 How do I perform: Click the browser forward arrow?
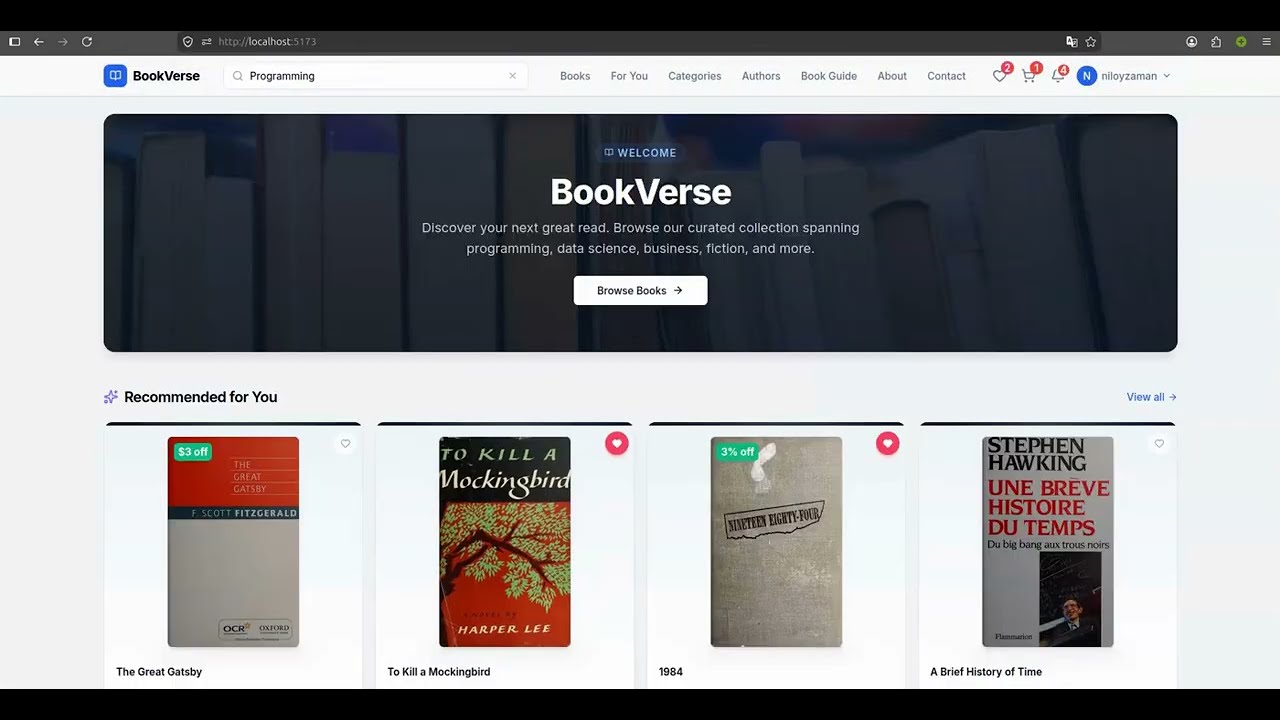[63, 42]
